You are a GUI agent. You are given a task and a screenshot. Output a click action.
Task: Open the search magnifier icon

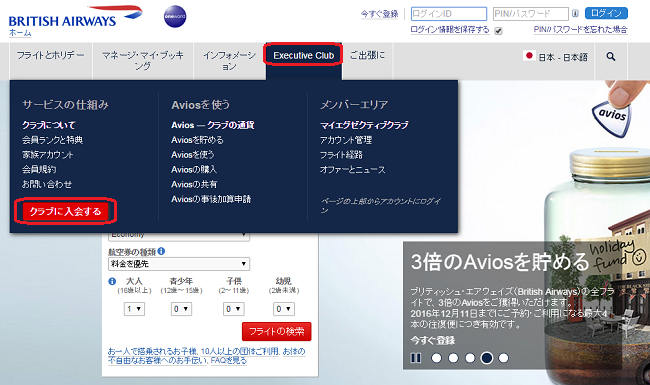tap(611, 56)
